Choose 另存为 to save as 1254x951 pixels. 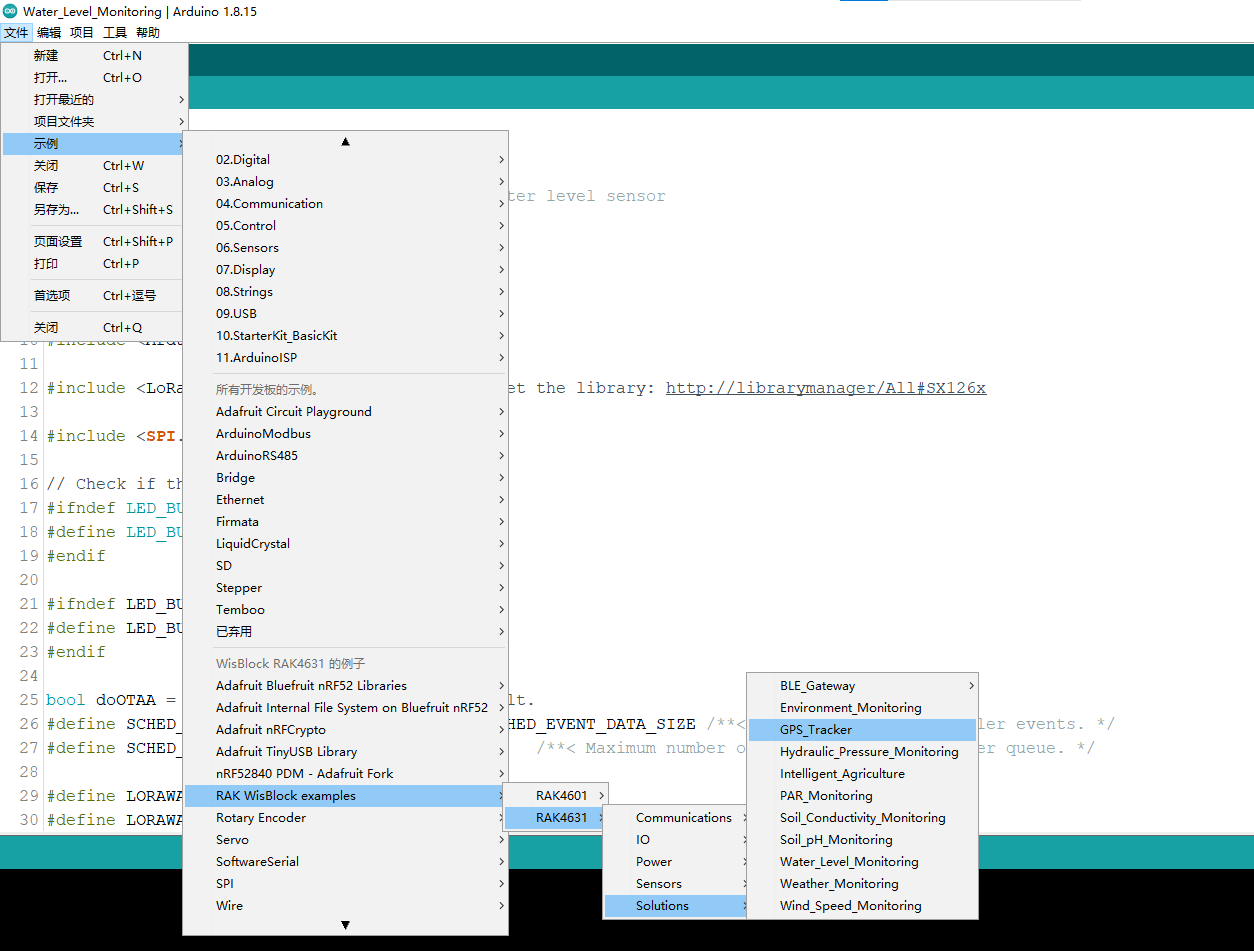(x=56, y=210)
